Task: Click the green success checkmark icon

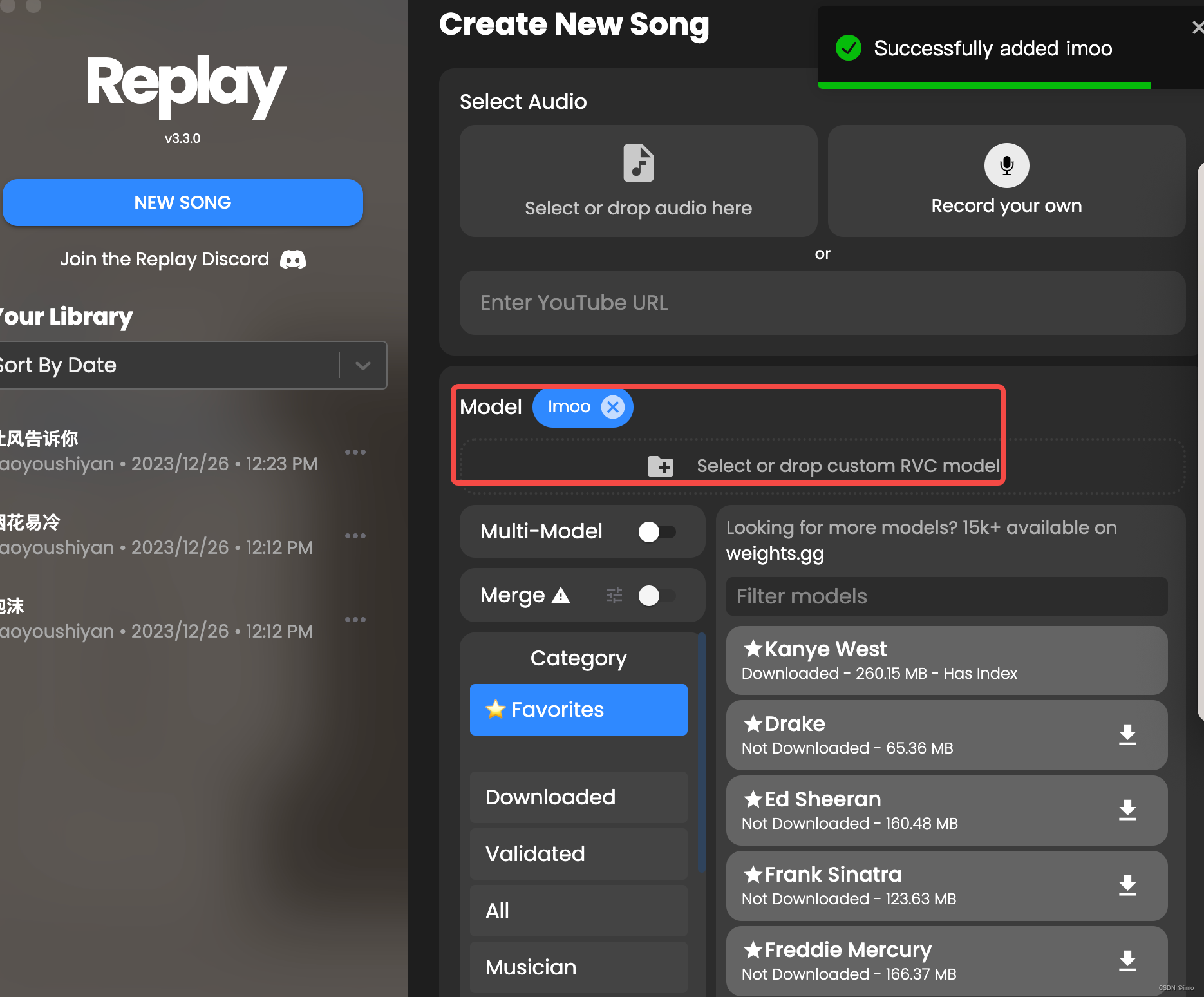Action: pos(848,48)
